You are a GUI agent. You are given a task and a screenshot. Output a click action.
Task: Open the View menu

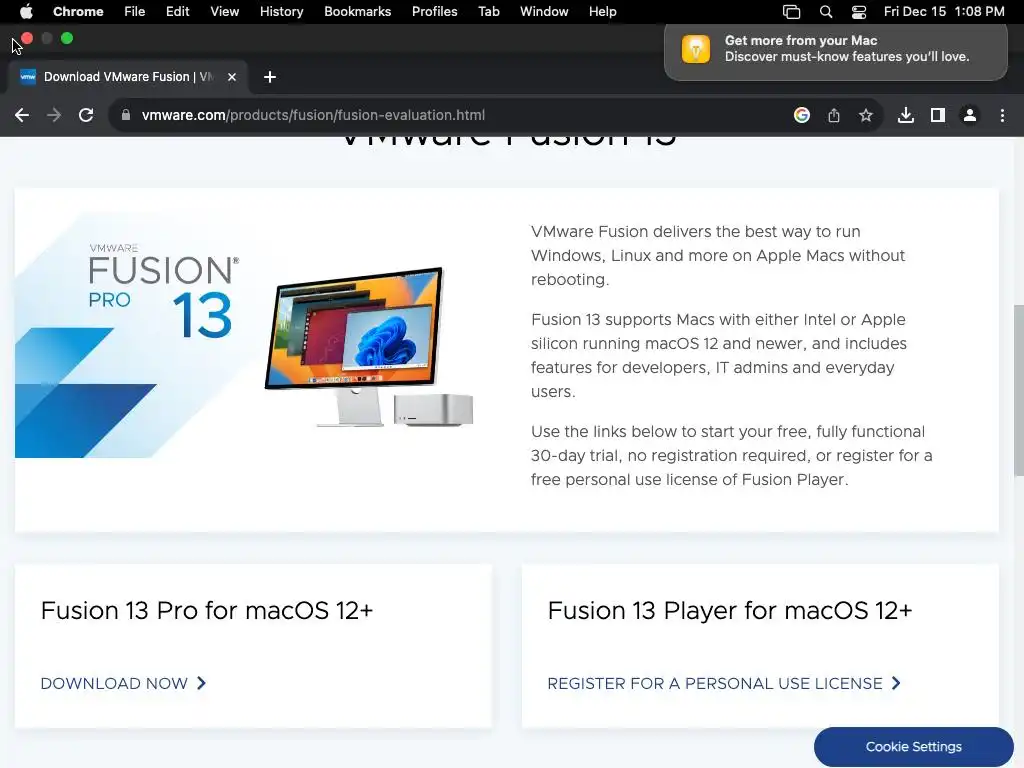pos(225,11)
